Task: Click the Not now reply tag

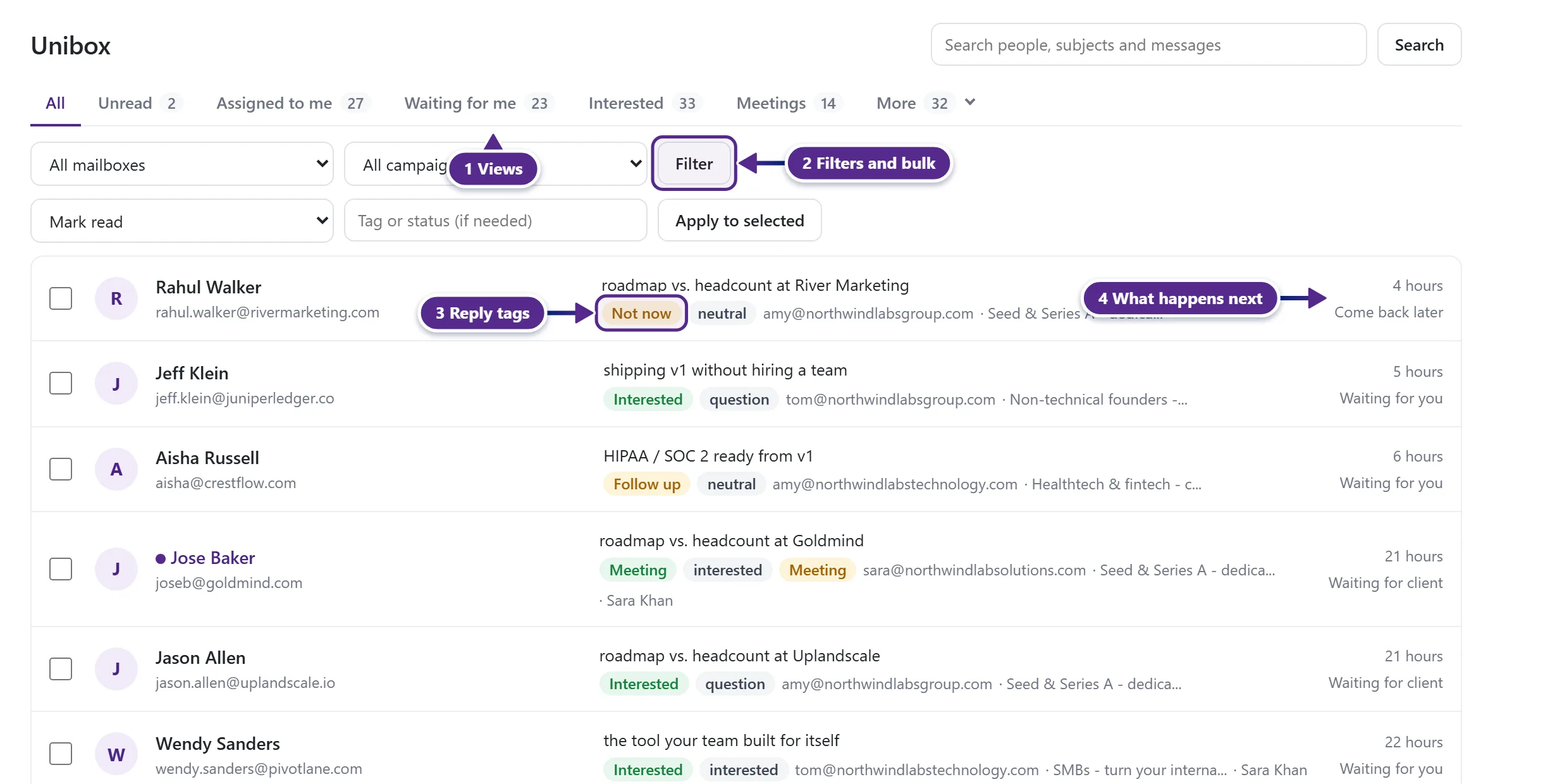Action: point(641,314)
